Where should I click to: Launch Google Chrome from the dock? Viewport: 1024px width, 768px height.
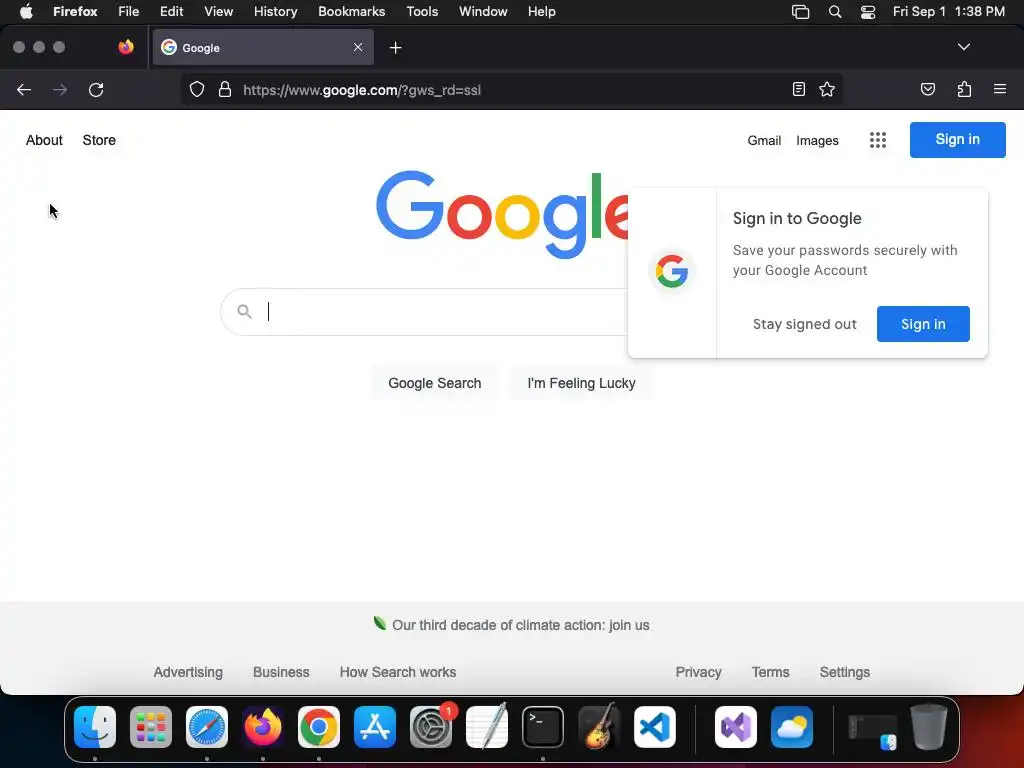tap(319, 727)
